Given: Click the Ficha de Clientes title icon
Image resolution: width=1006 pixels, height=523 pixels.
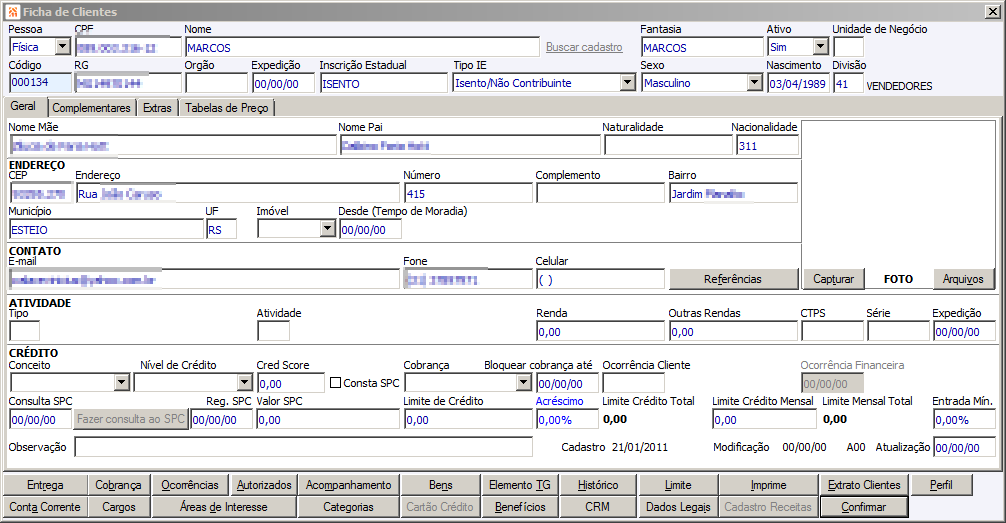Looking at the screenshot, I should [x=12, y=12].
